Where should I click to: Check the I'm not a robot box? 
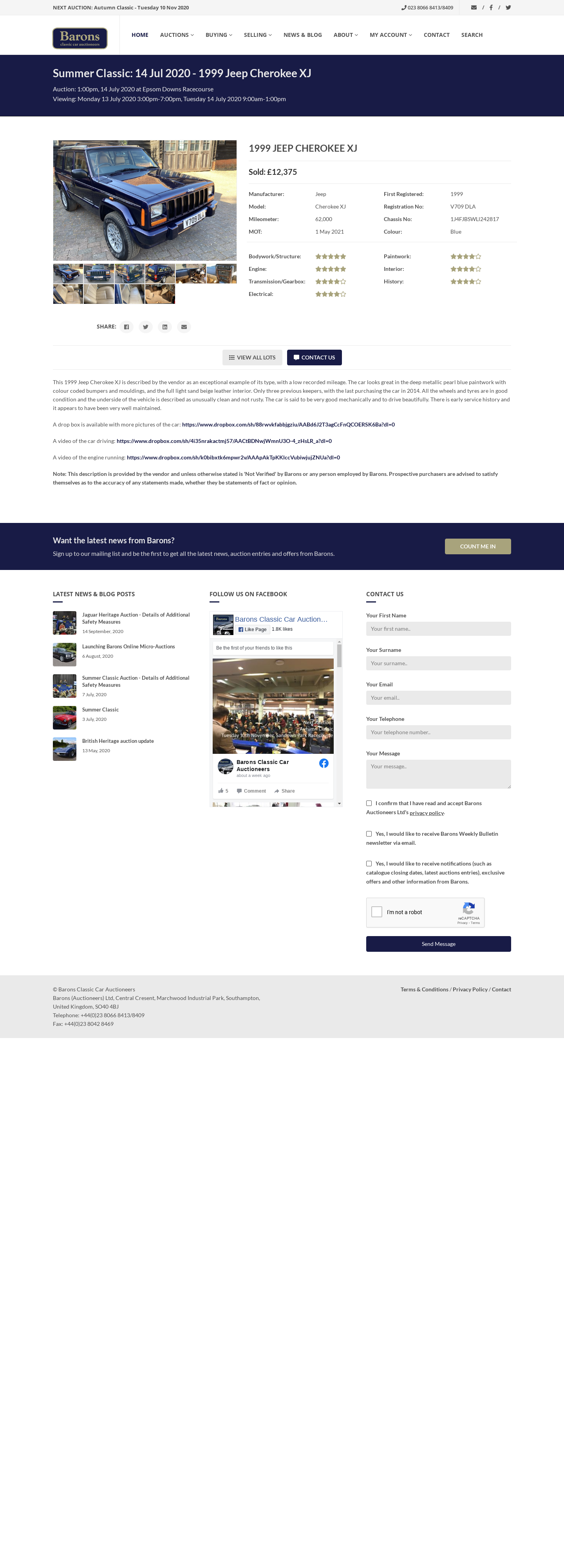coord(377,912)
